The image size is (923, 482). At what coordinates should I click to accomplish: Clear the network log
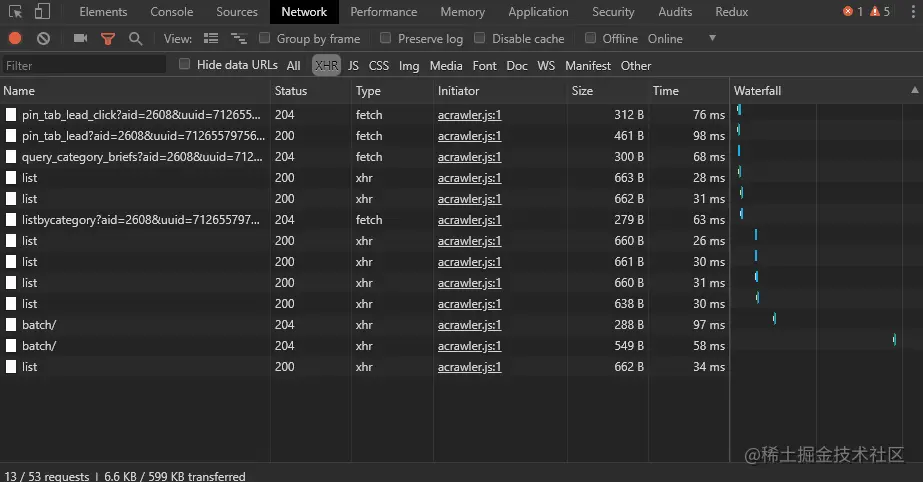point(44,39)
